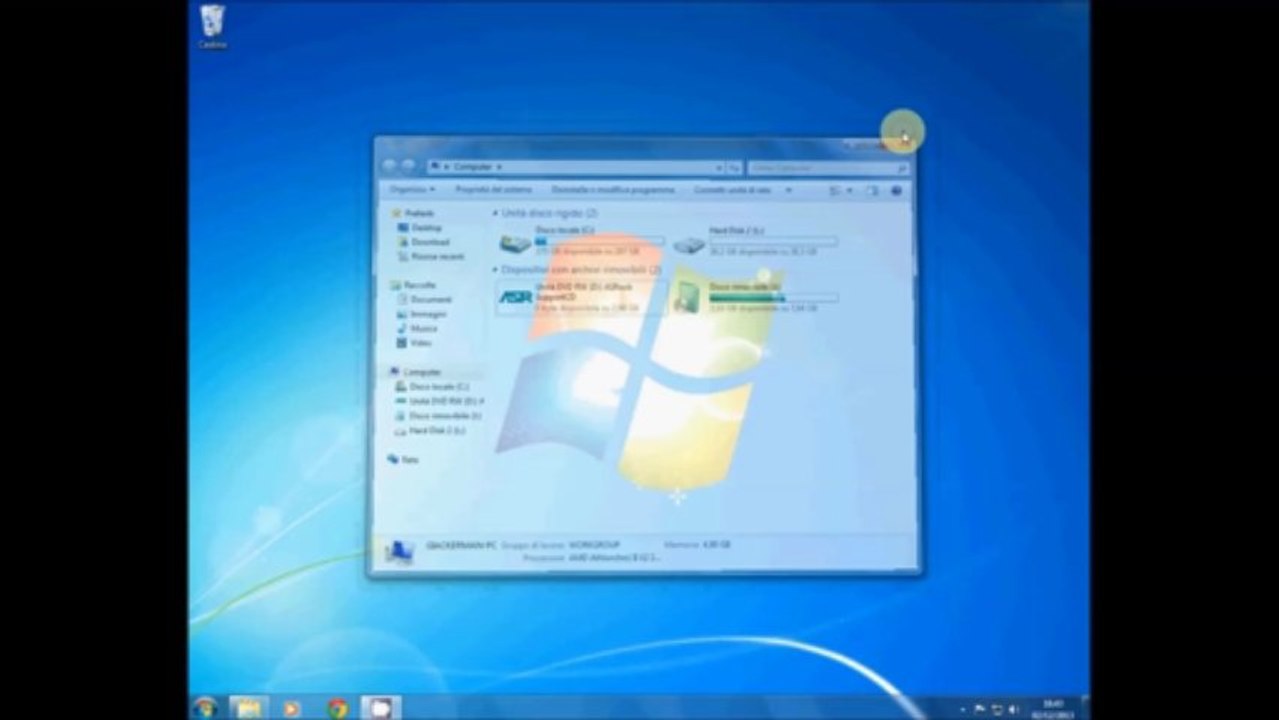Open Immagini library
Screen dimensions: 1279x720
[422, 314]
